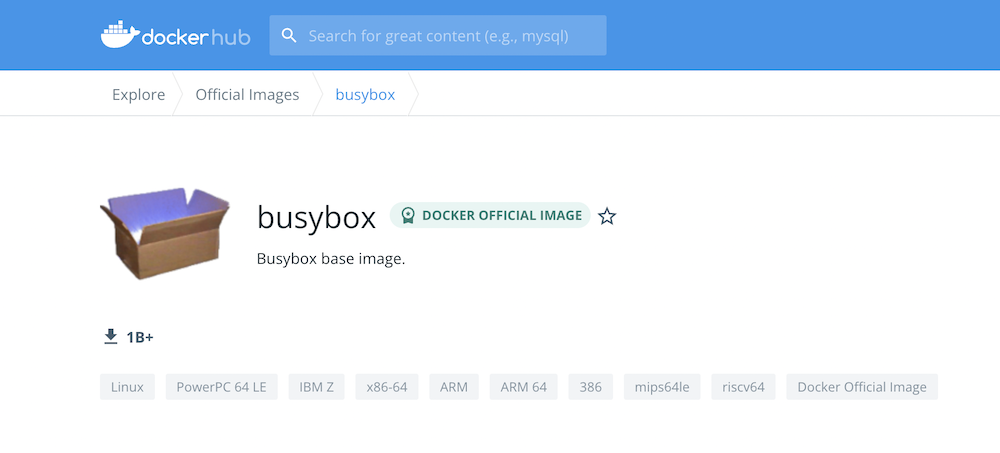Focus the search for great content field
Screen dimensions: 1000x453
[450, 36]
